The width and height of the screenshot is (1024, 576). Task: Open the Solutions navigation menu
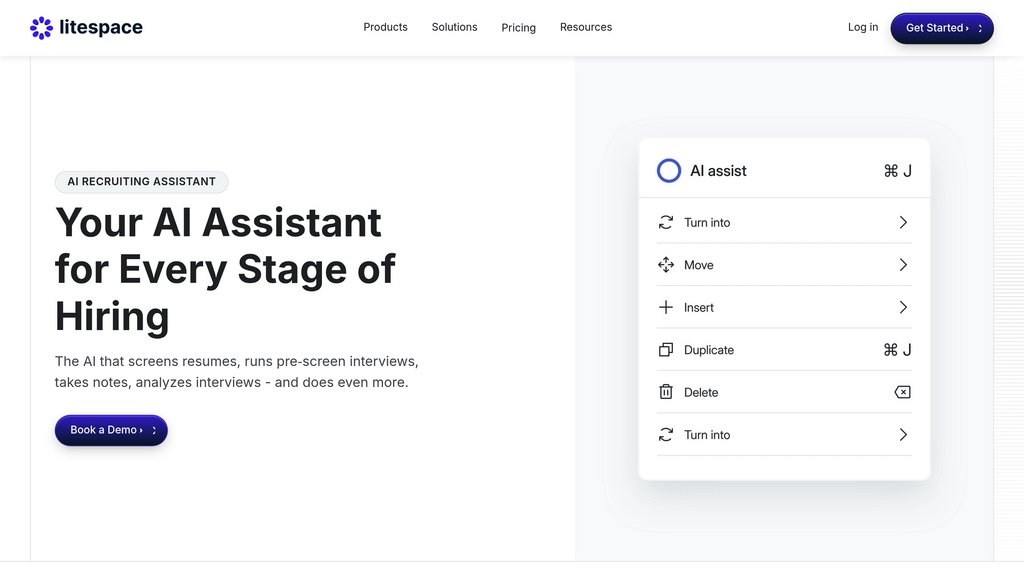[454, 27]
